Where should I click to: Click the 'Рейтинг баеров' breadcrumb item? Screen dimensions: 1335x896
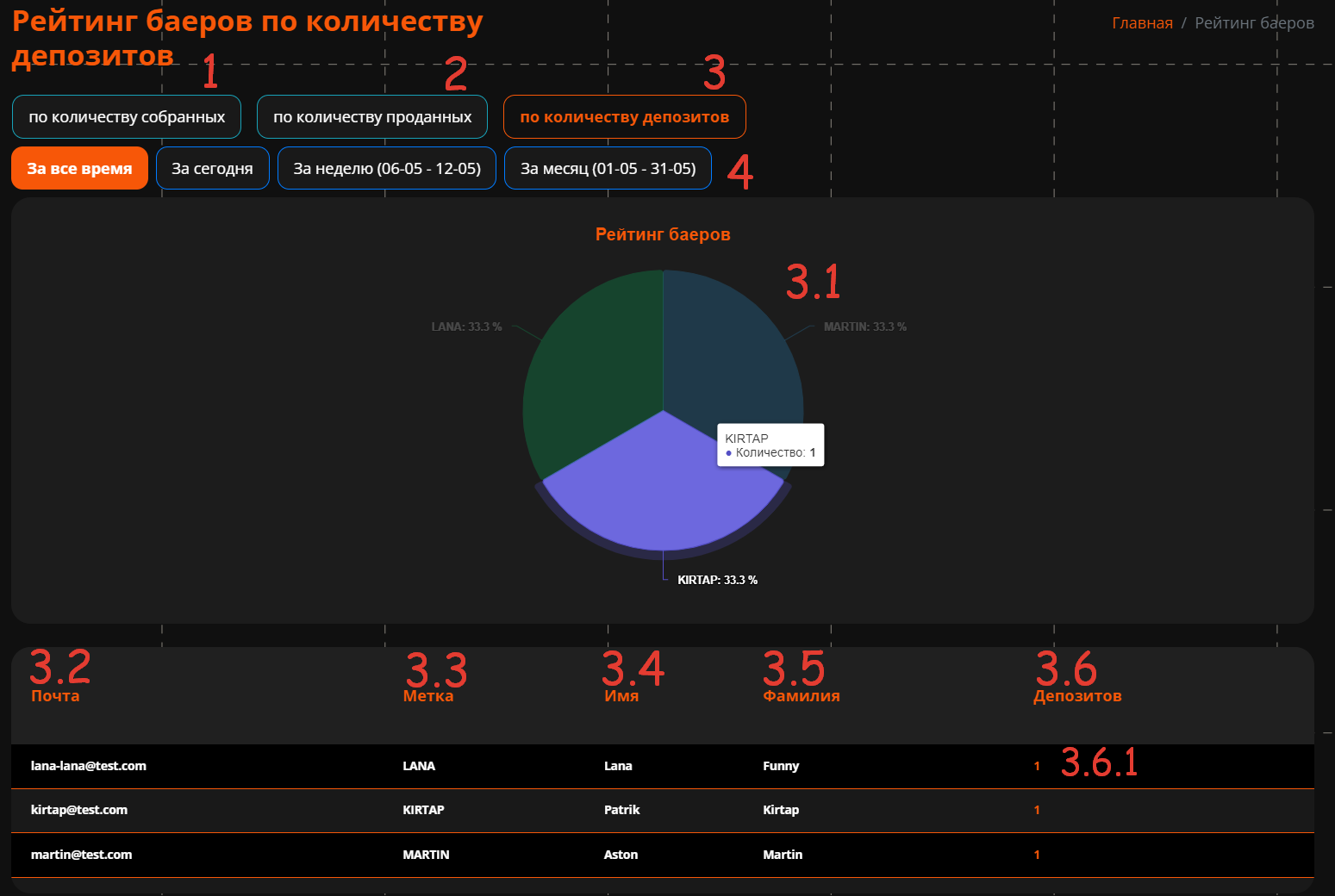(1254, 23)
